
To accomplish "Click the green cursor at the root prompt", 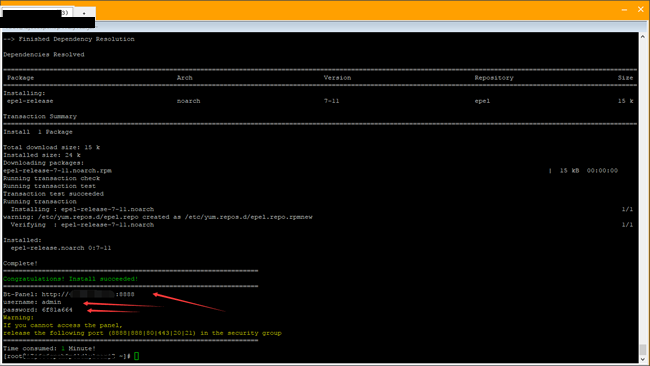I will pos(137,356).
